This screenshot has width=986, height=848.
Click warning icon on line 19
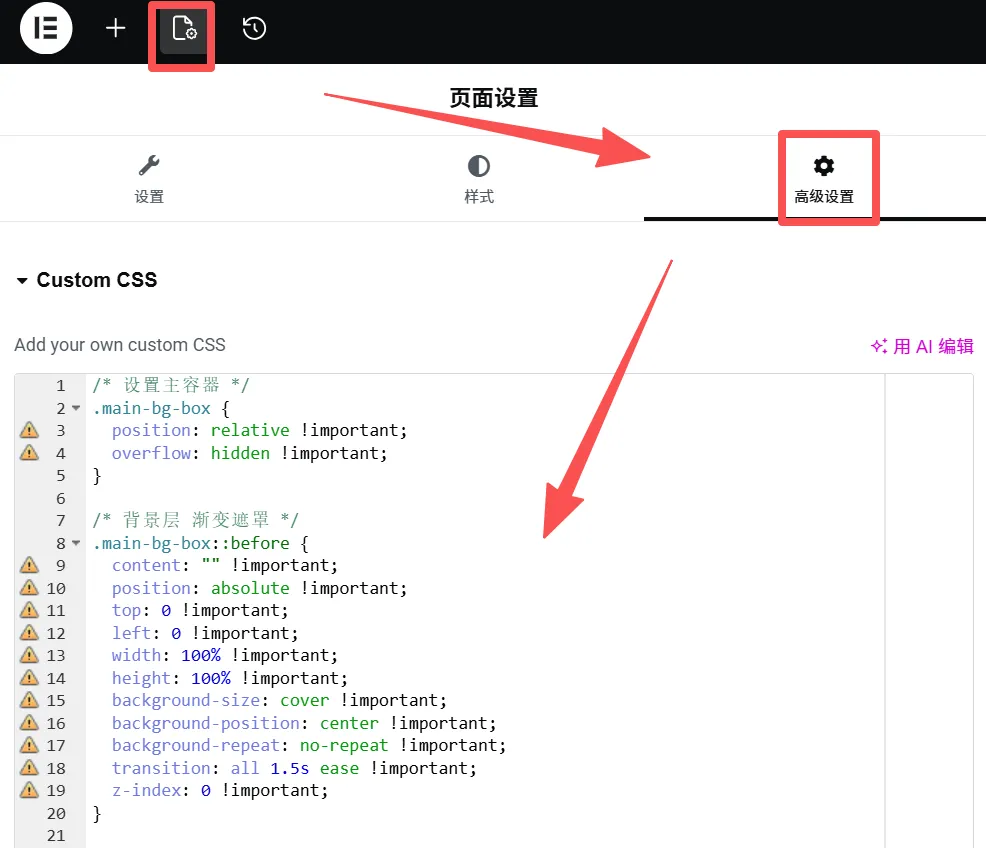29,790
